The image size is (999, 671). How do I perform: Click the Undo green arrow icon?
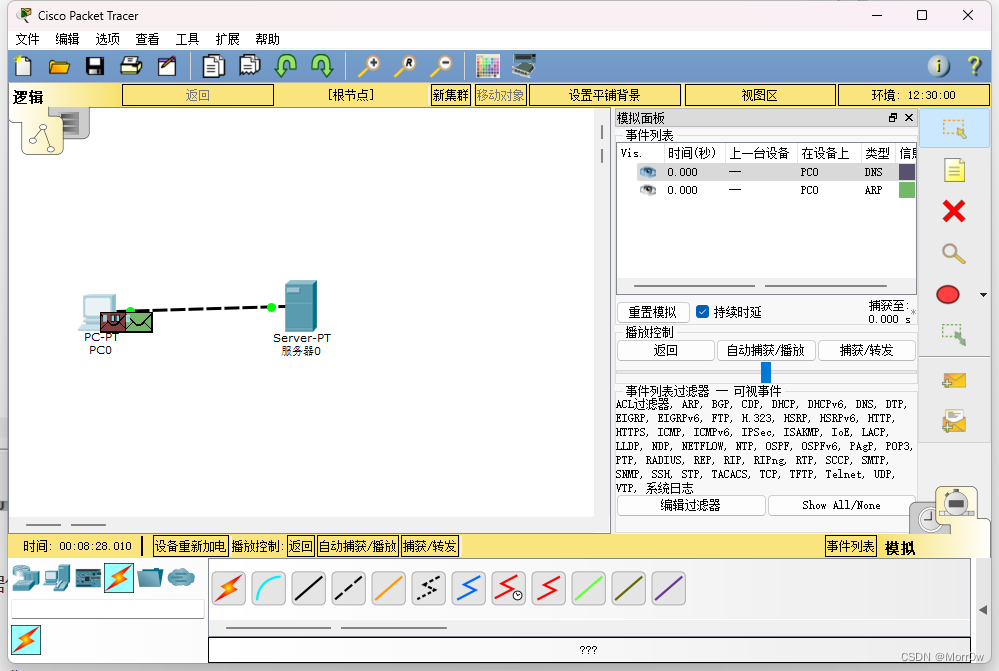click(x=285, y=66)
